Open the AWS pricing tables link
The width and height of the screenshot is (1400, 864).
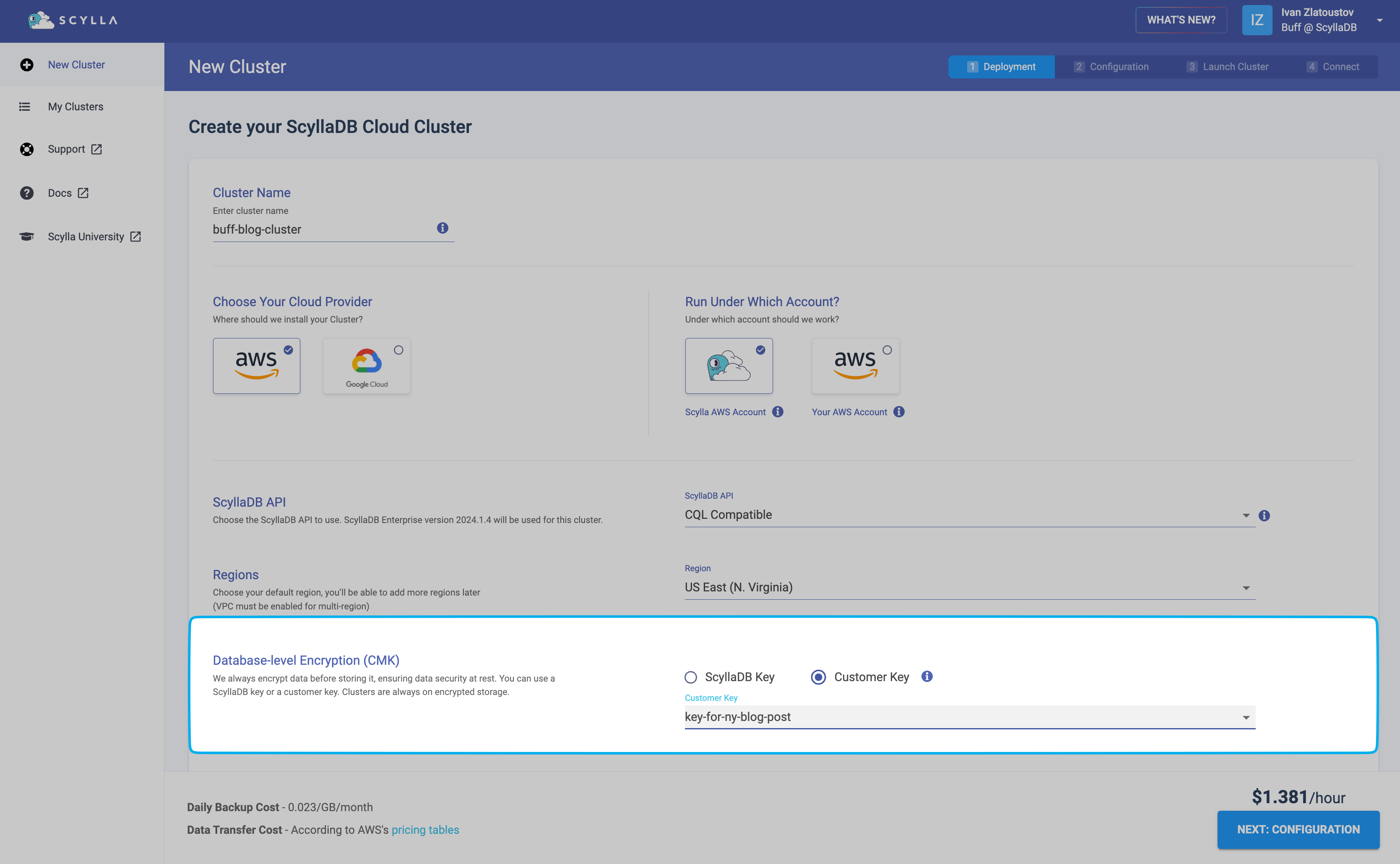point(425,830)
